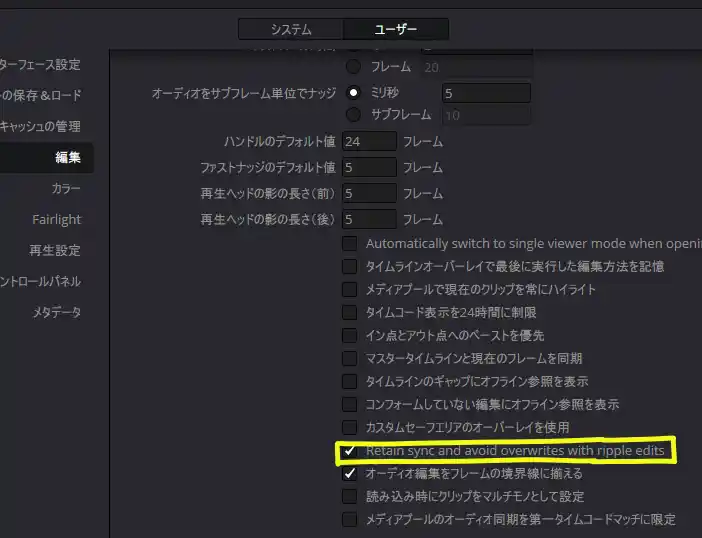Screen dimensions: 702x538
Task: Click the 再生ヘッドの影の長さ(前) field
Action: click(369, 193)
